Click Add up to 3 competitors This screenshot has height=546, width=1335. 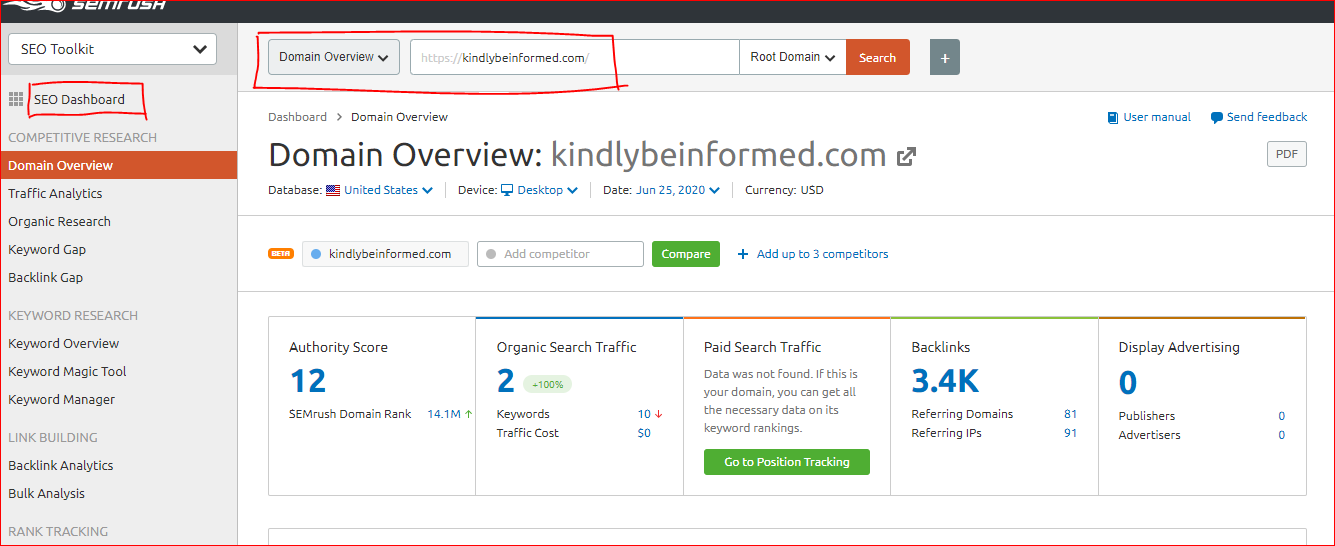813,254
